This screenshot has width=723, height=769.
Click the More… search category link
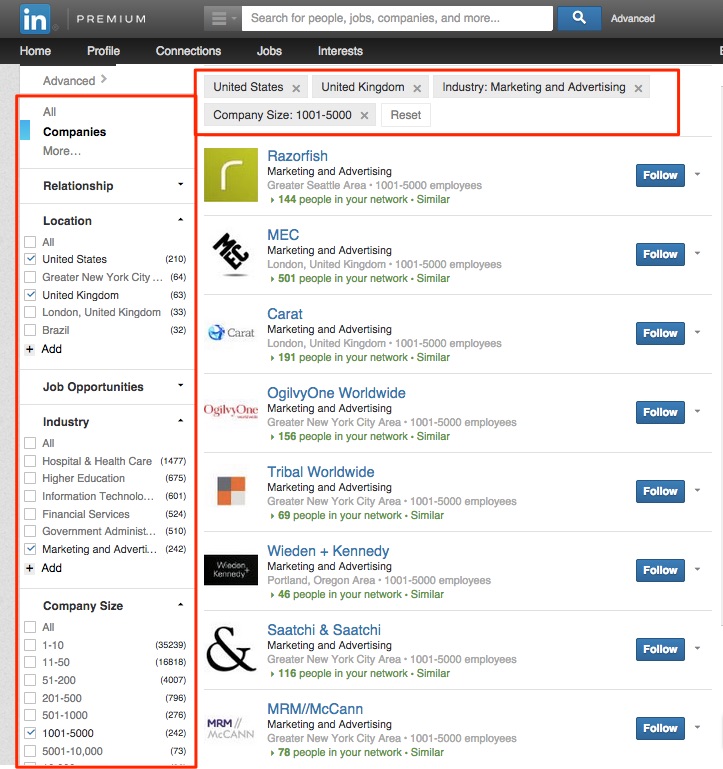tap(62, 151)
